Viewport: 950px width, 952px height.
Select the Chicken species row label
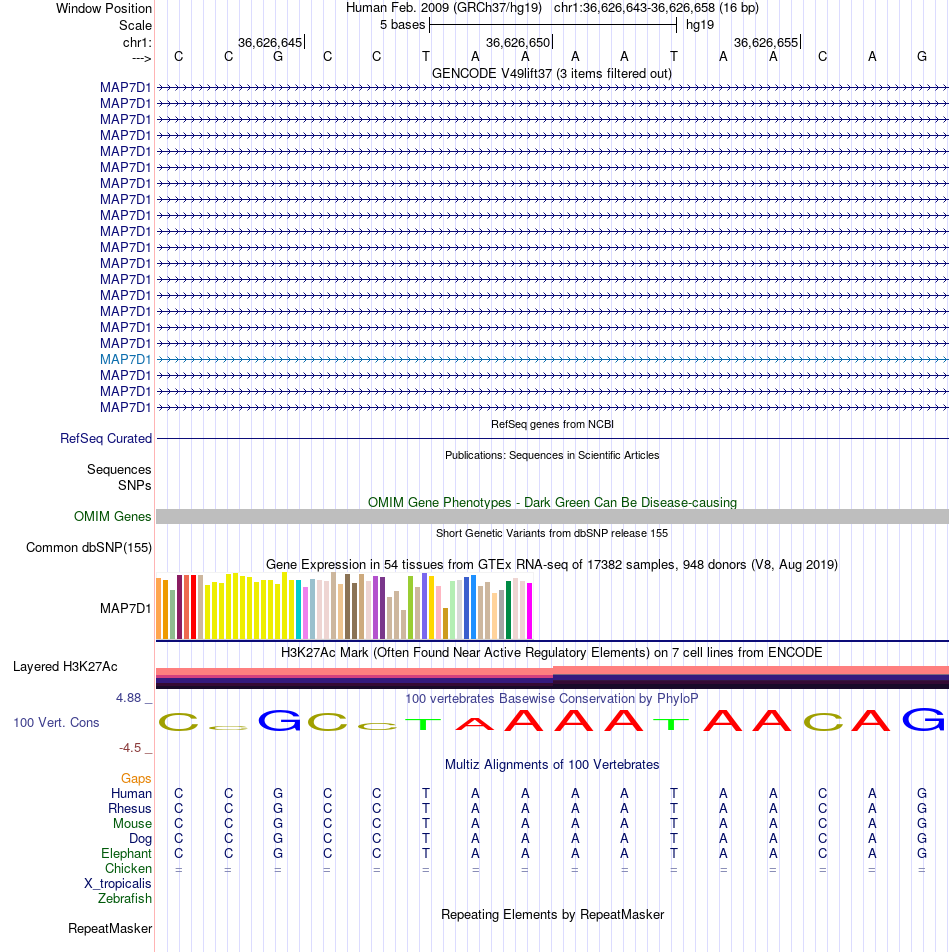128,868
